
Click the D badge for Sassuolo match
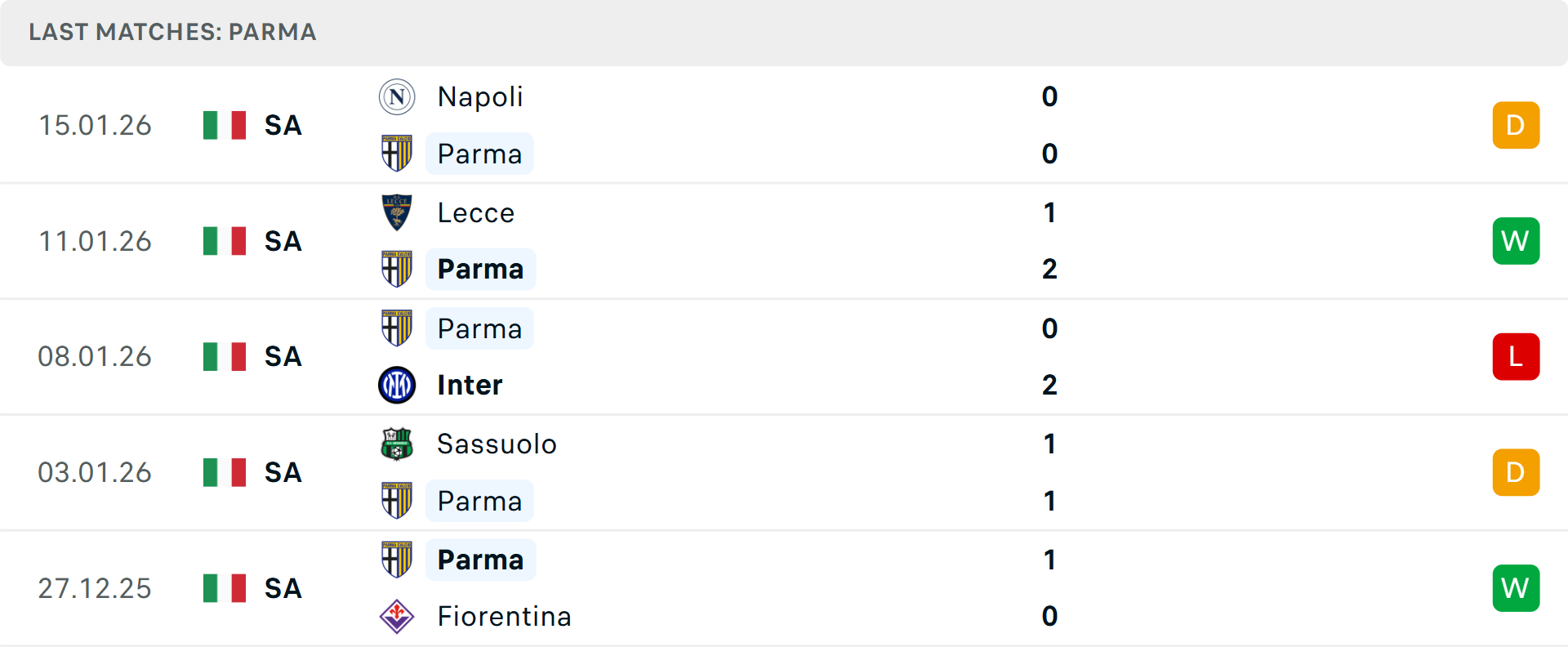pos(1516,472)
